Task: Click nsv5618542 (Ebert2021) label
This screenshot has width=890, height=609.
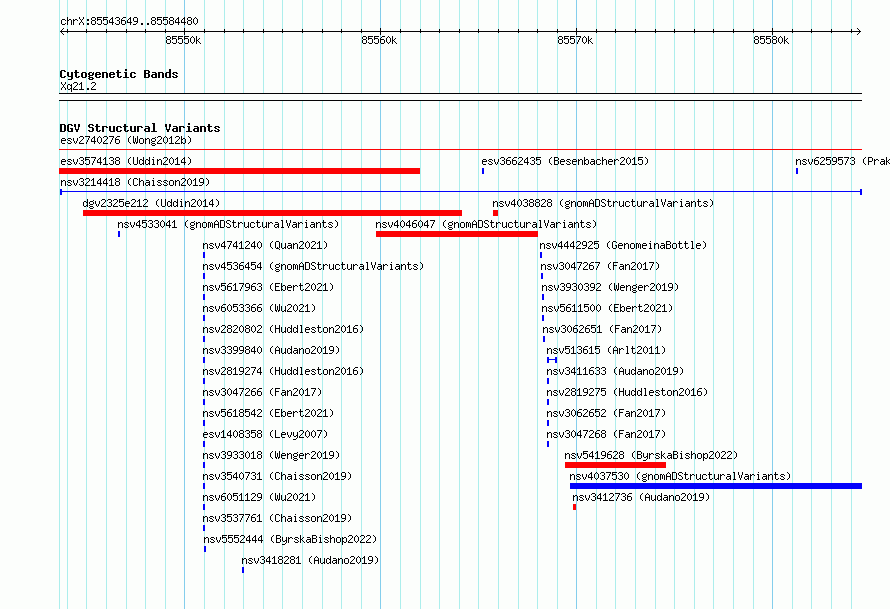Action: (x=268, y=413)
